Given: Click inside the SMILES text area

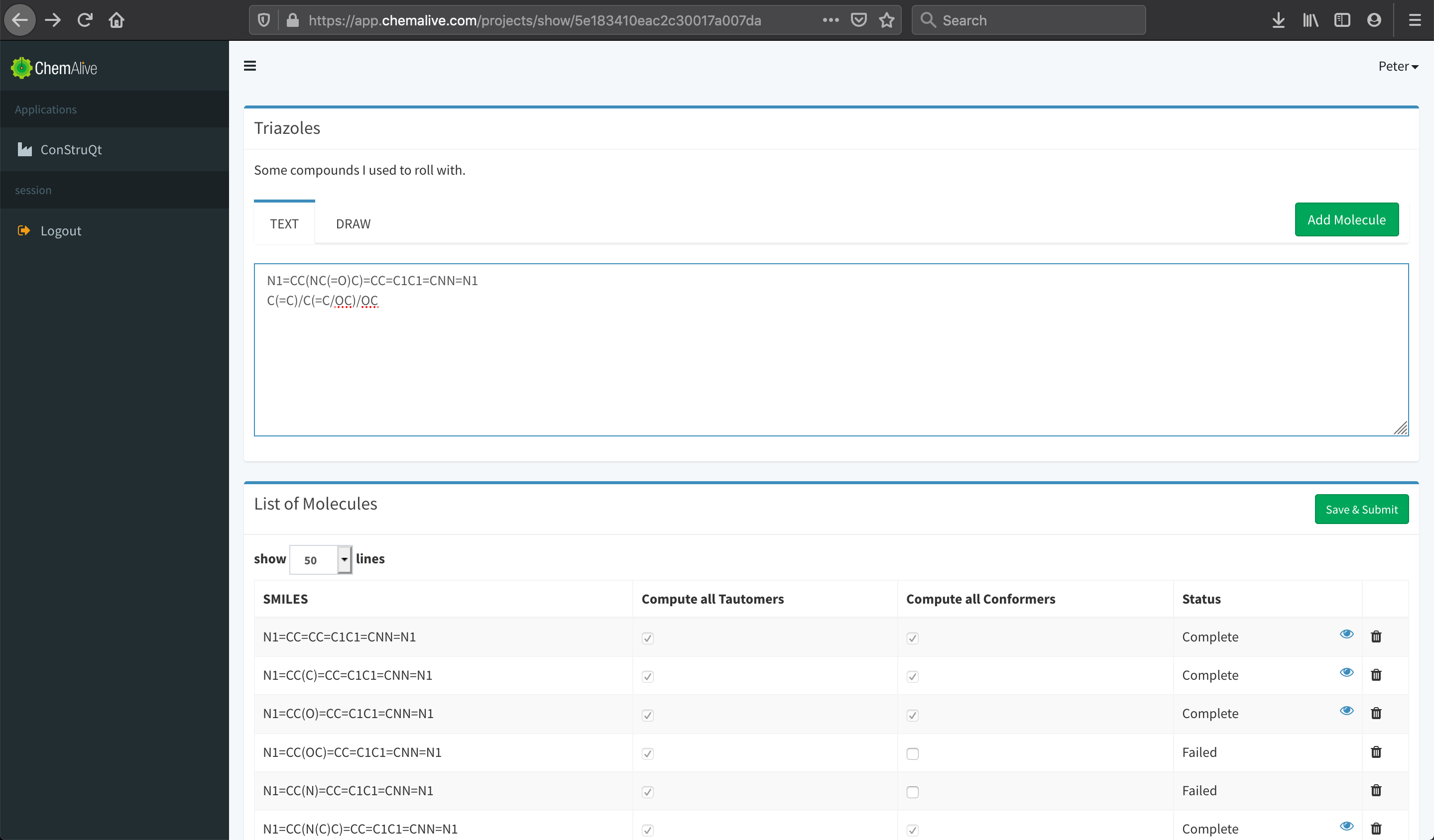Looking at the screenshot, I should pos(831,350).
